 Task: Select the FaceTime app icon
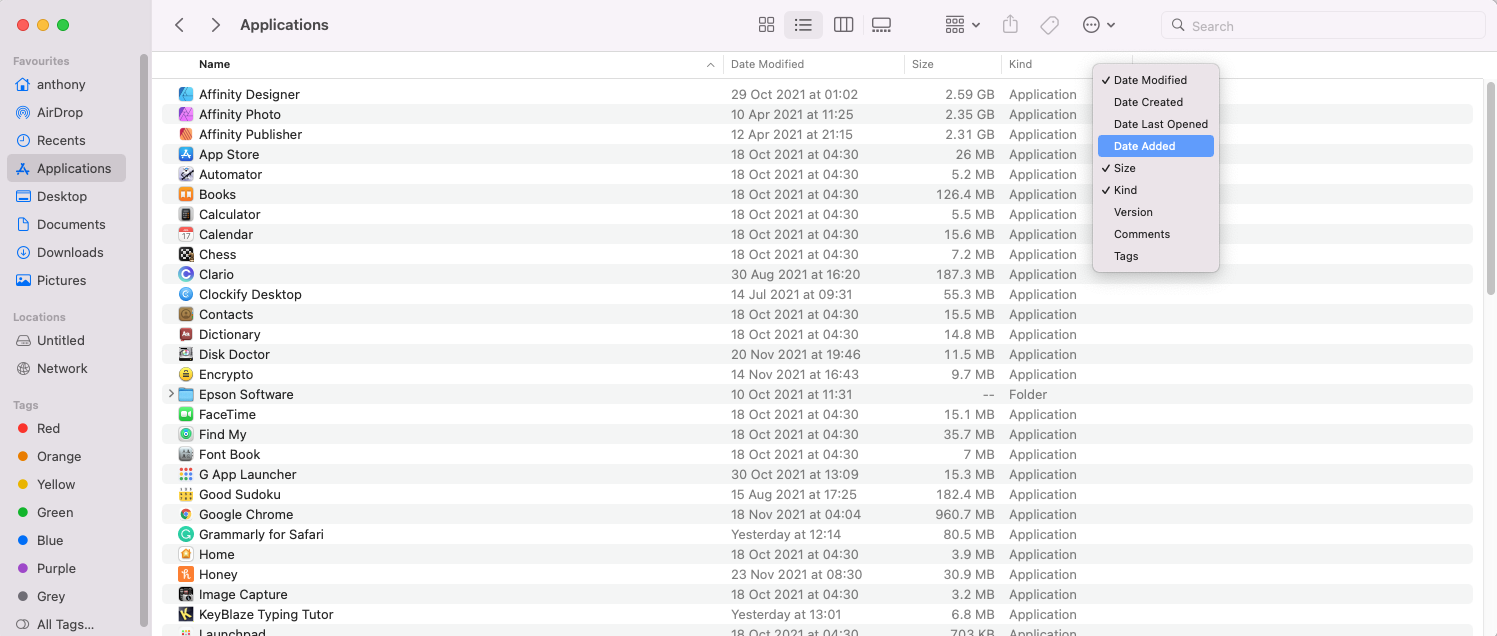point(186,414)
